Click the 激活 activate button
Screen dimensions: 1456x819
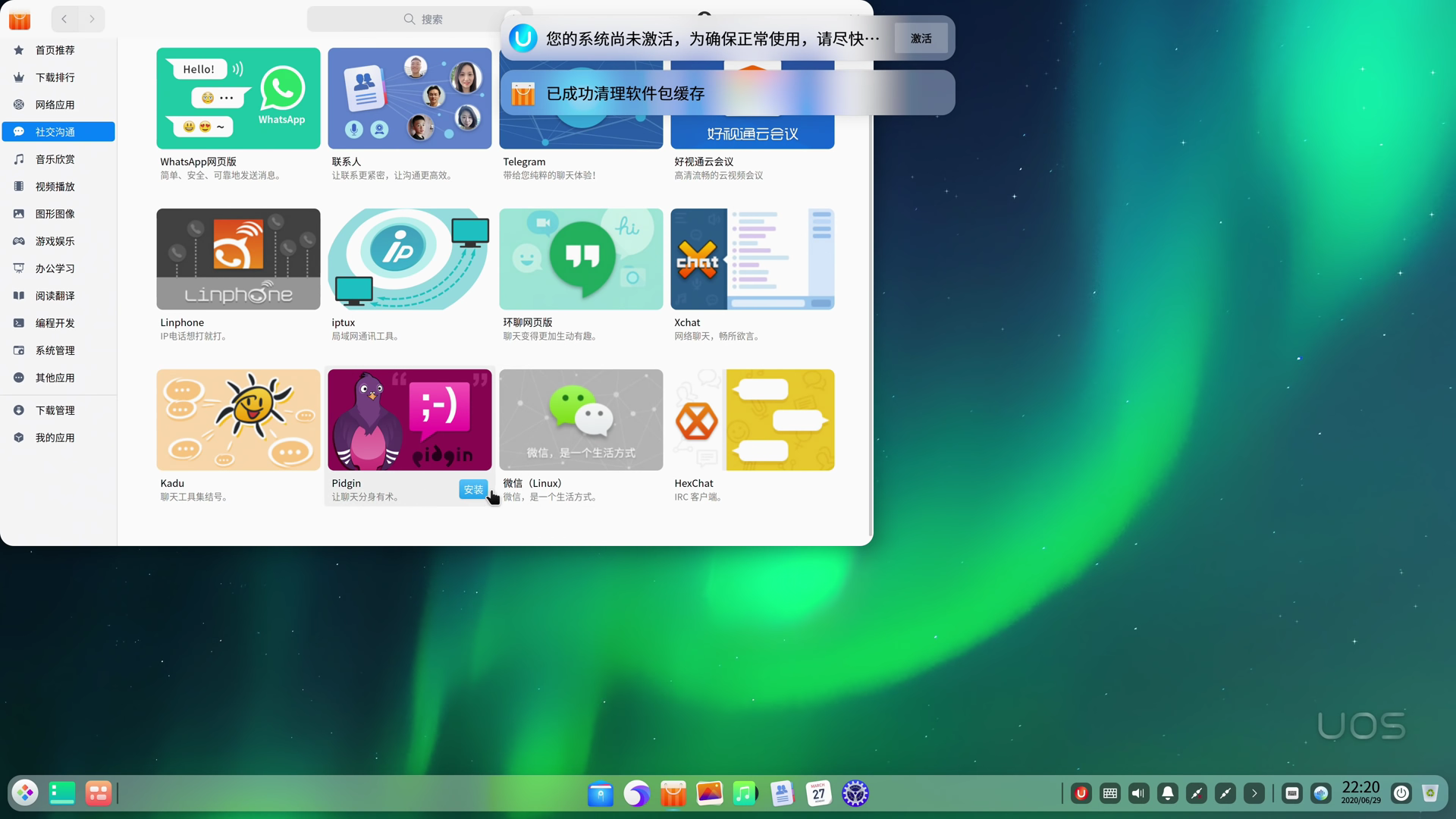[921, 38]
